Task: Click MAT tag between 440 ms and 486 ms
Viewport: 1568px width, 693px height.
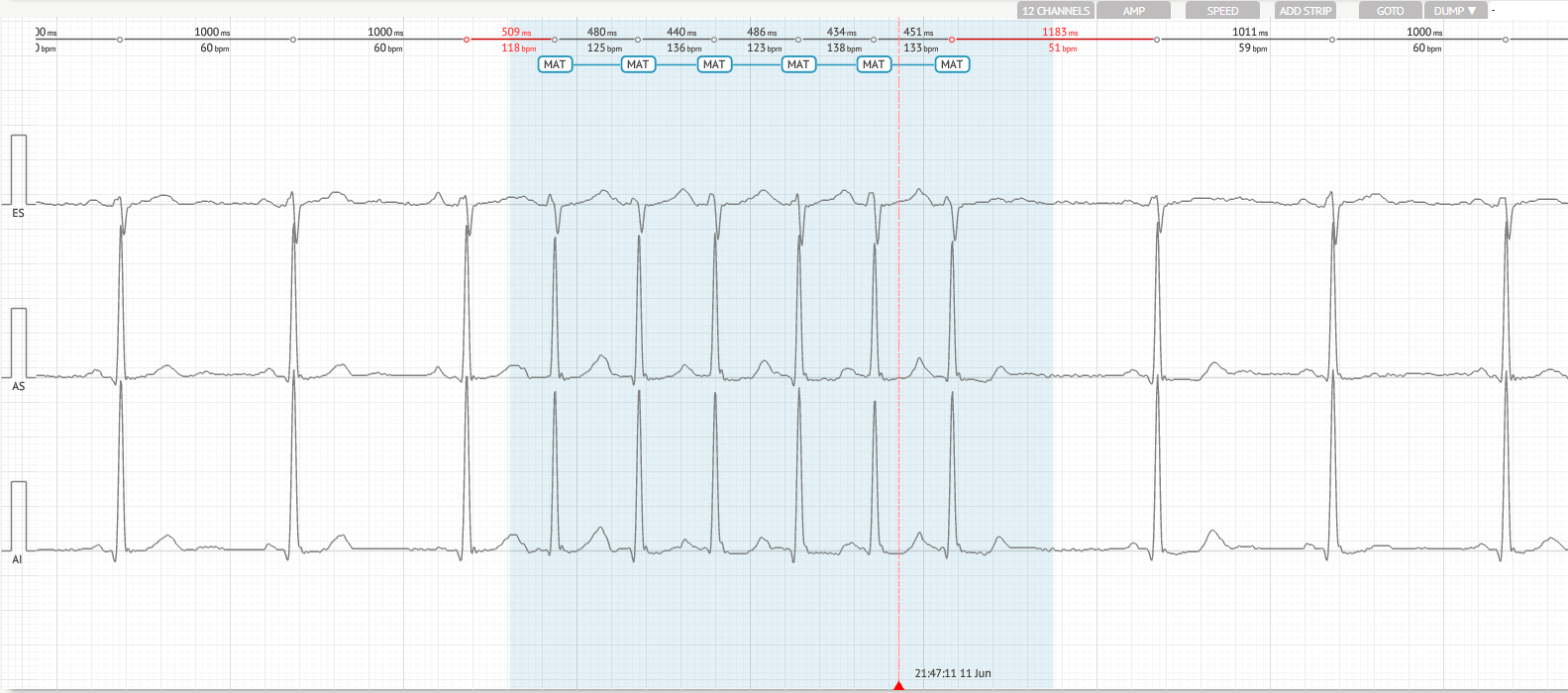Action: coord(714,64)
